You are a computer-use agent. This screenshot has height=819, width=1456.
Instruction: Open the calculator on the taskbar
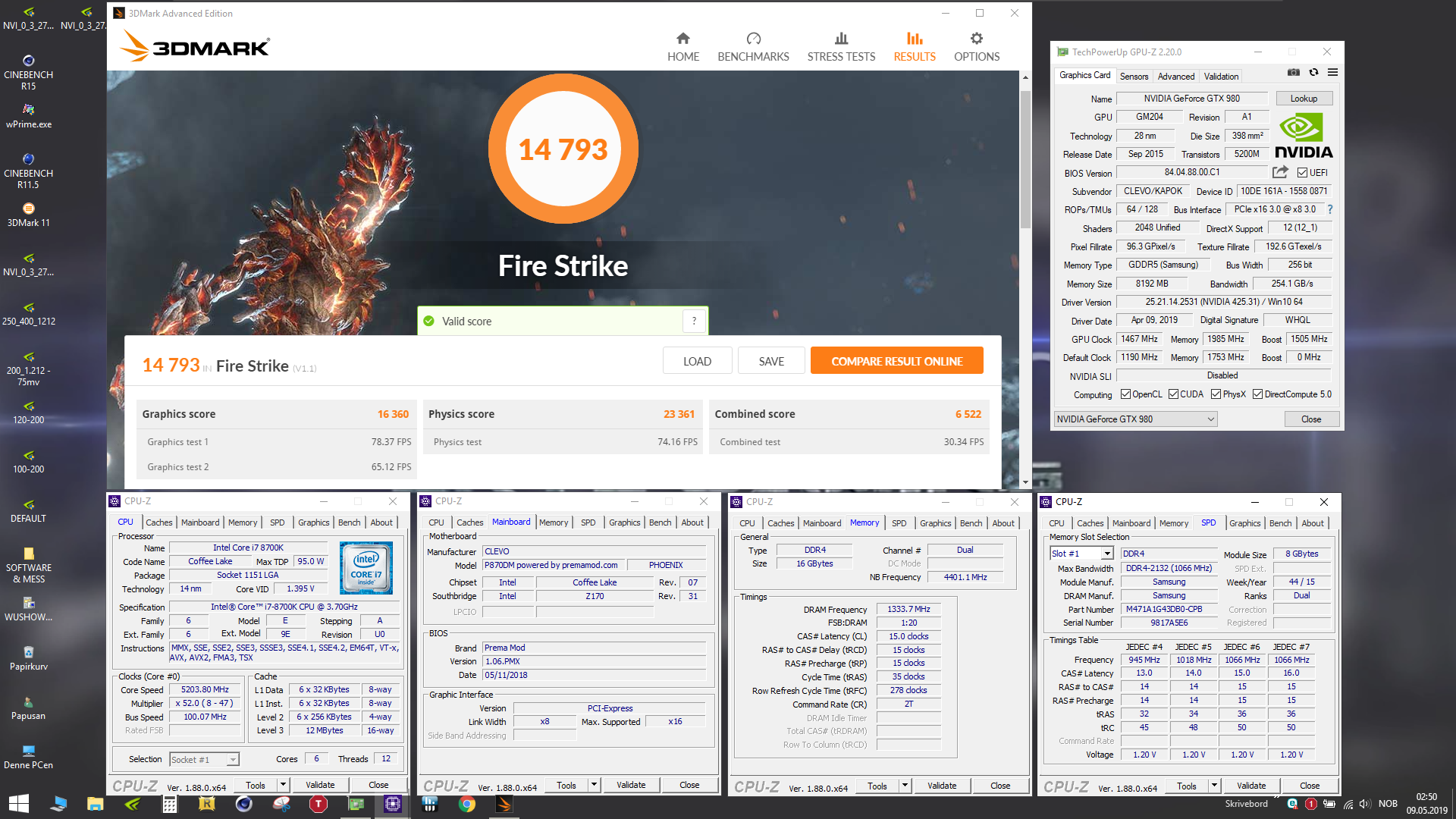coord(169,804)
